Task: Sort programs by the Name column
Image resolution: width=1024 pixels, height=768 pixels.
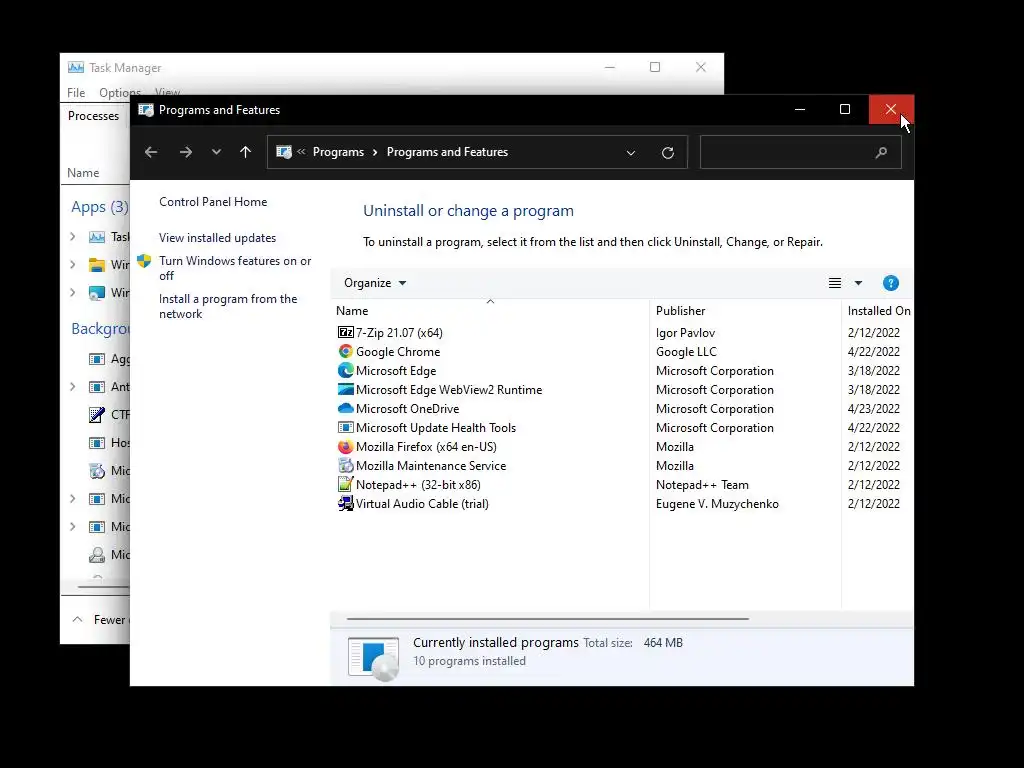Action: coord(352,311)
